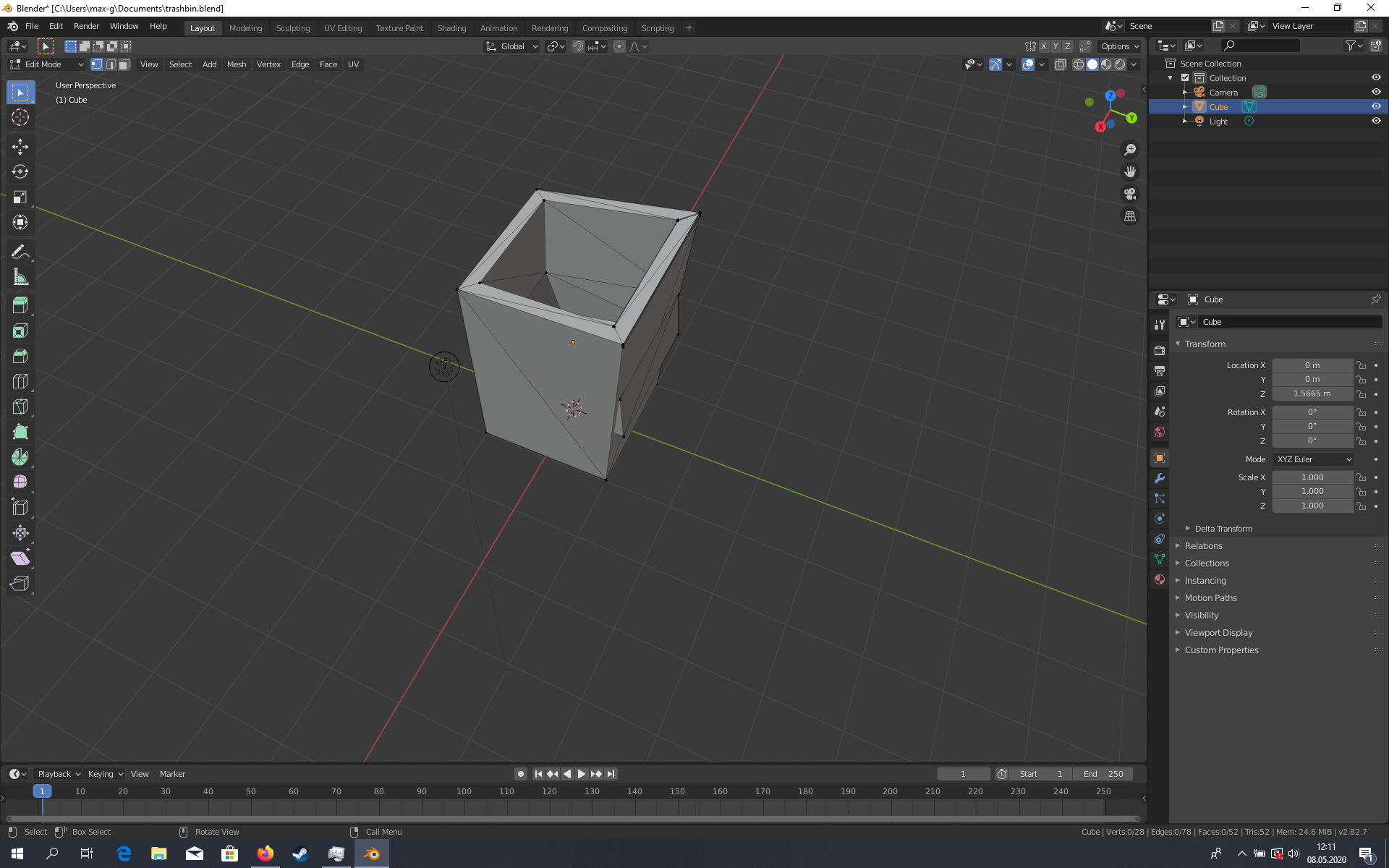1389x868 pixels.
Task: Expand the Delta Transform panel
Action: click(1223, 529)
